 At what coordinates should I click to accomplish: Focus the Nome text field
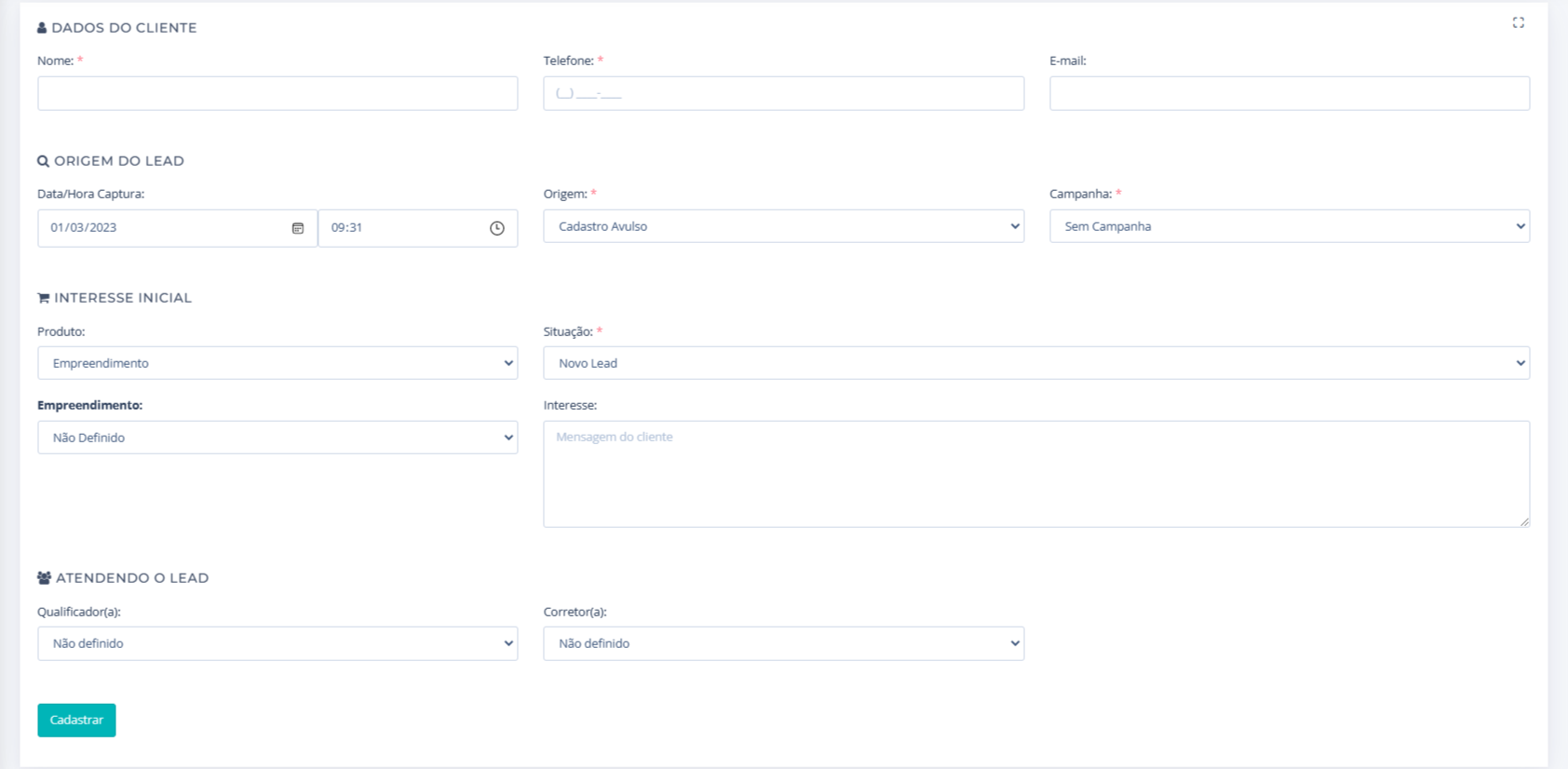point(277,93)
